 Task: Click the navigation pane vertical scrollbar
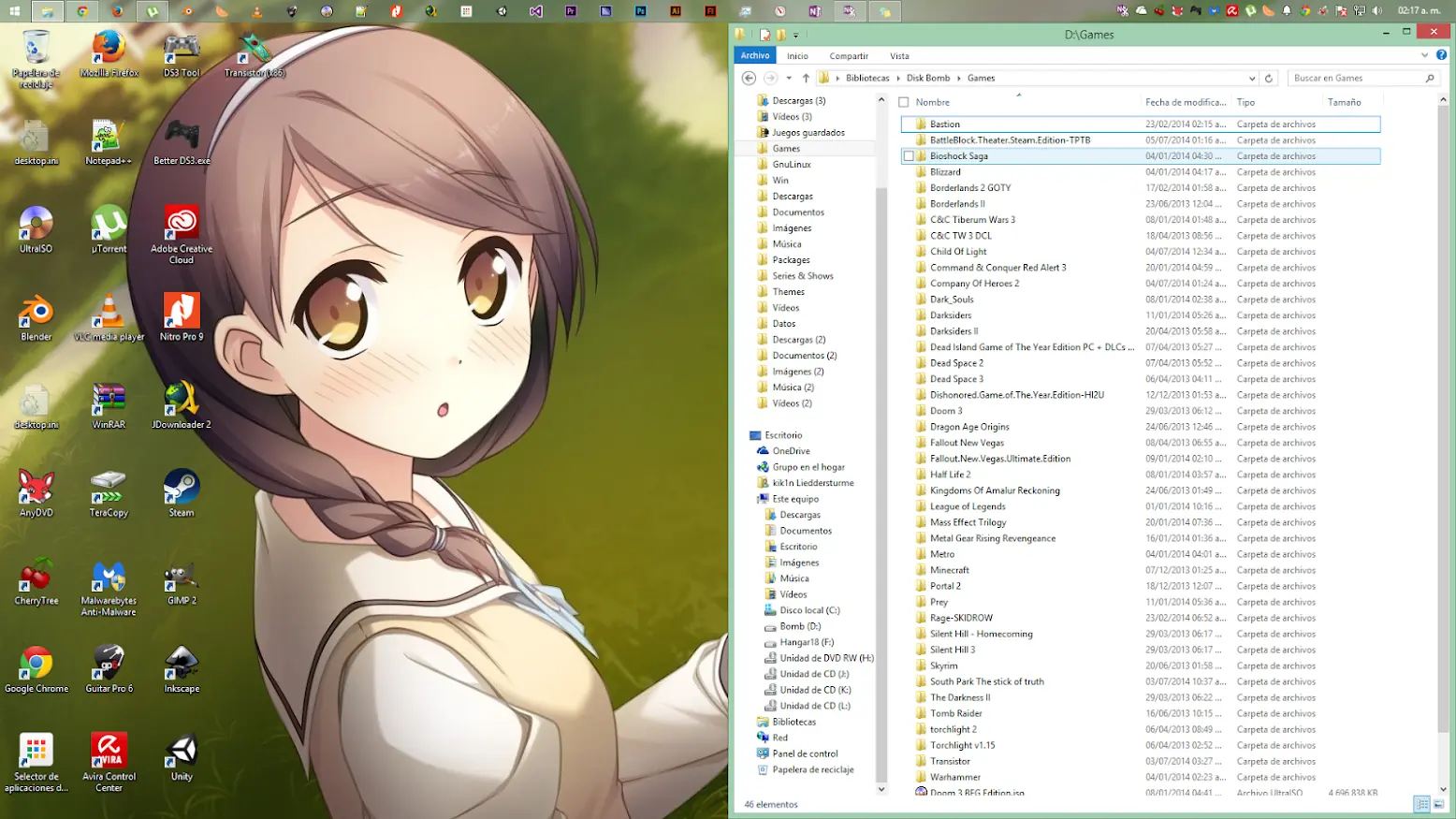881,484
